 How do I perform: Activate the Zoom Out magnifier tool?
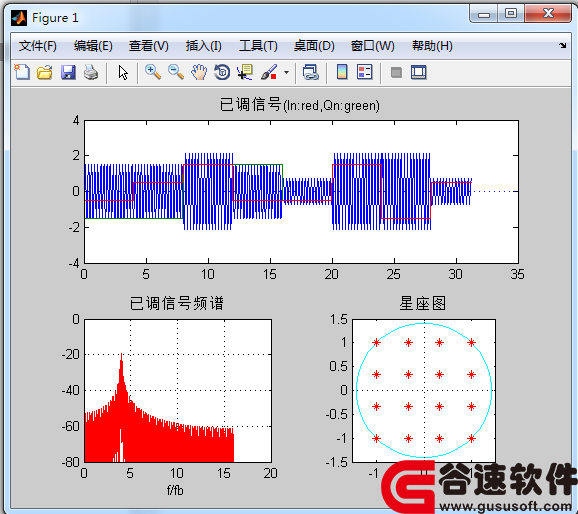176,72
